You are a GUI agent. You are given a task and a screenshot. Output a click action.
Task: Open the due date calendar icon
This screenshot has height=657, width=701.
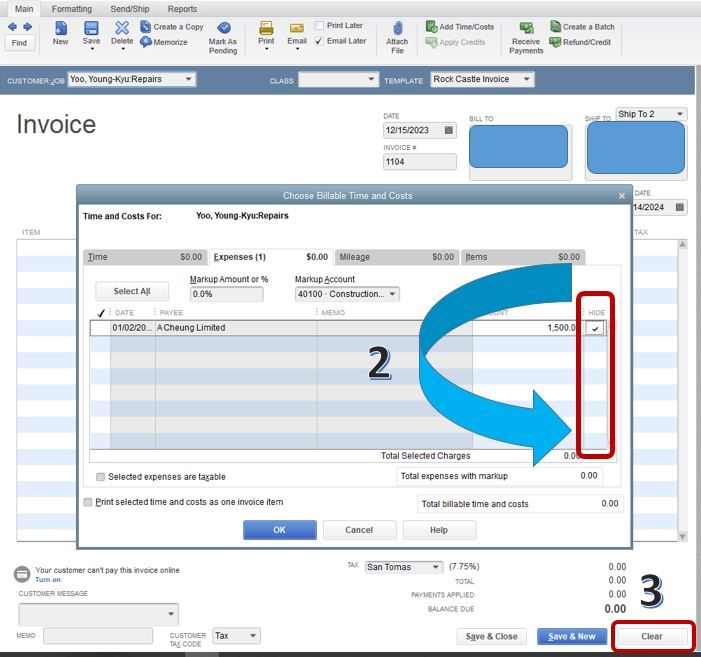coord(680,207)
